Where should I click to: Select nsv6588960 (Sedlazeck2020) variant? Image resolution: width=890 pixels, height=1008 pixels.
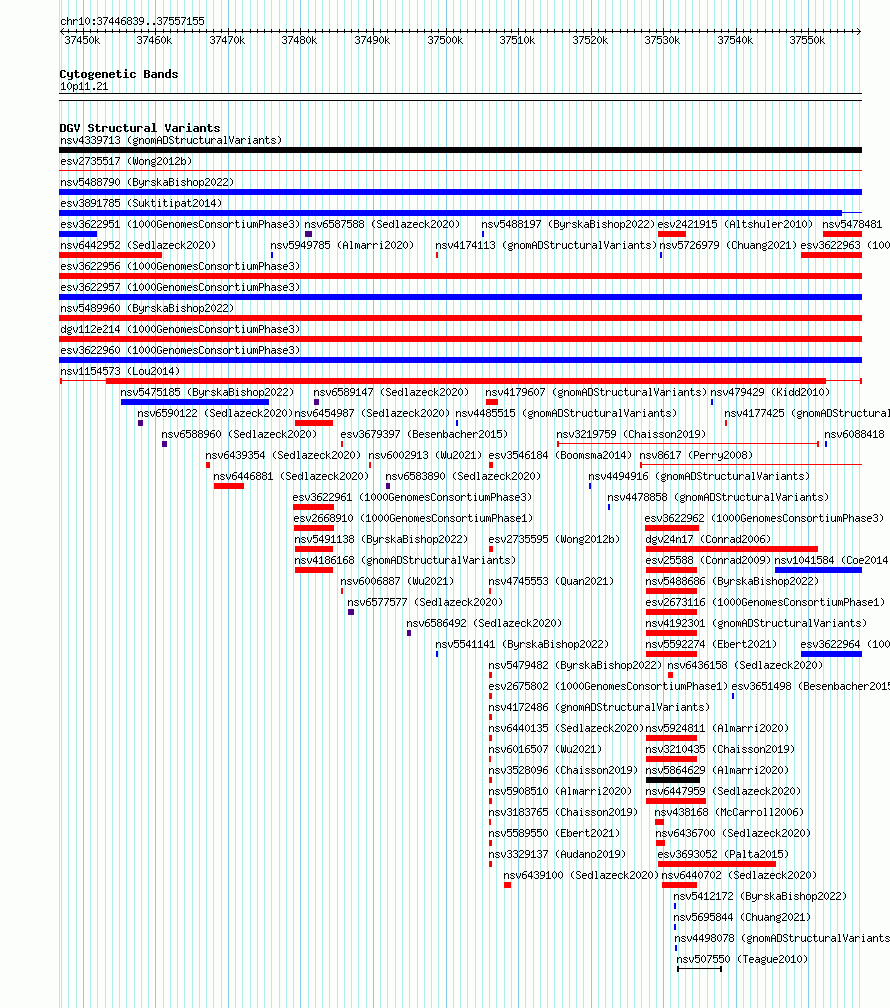pyautogui.click(x=239, y=435)
